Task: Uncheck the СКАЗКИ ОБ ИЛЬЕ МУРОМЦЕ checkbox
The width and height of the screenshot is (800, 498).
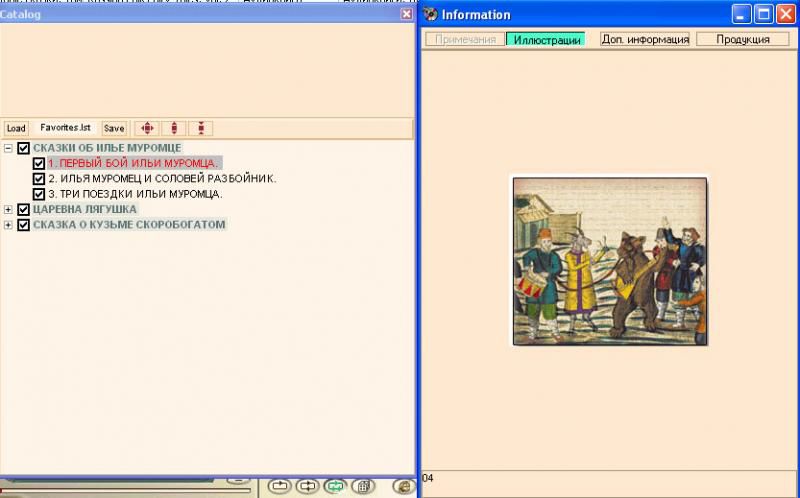Action: pyautogui.click(x=24, y=148)
